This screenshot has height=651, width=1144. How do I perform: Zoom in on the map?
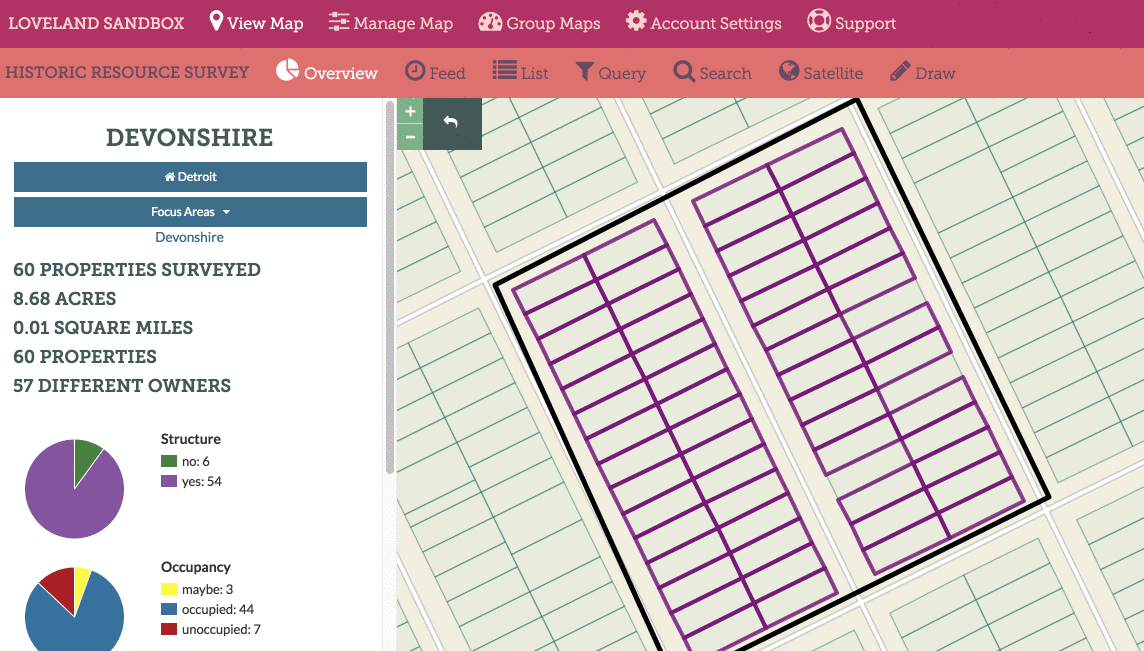[410, 111]
